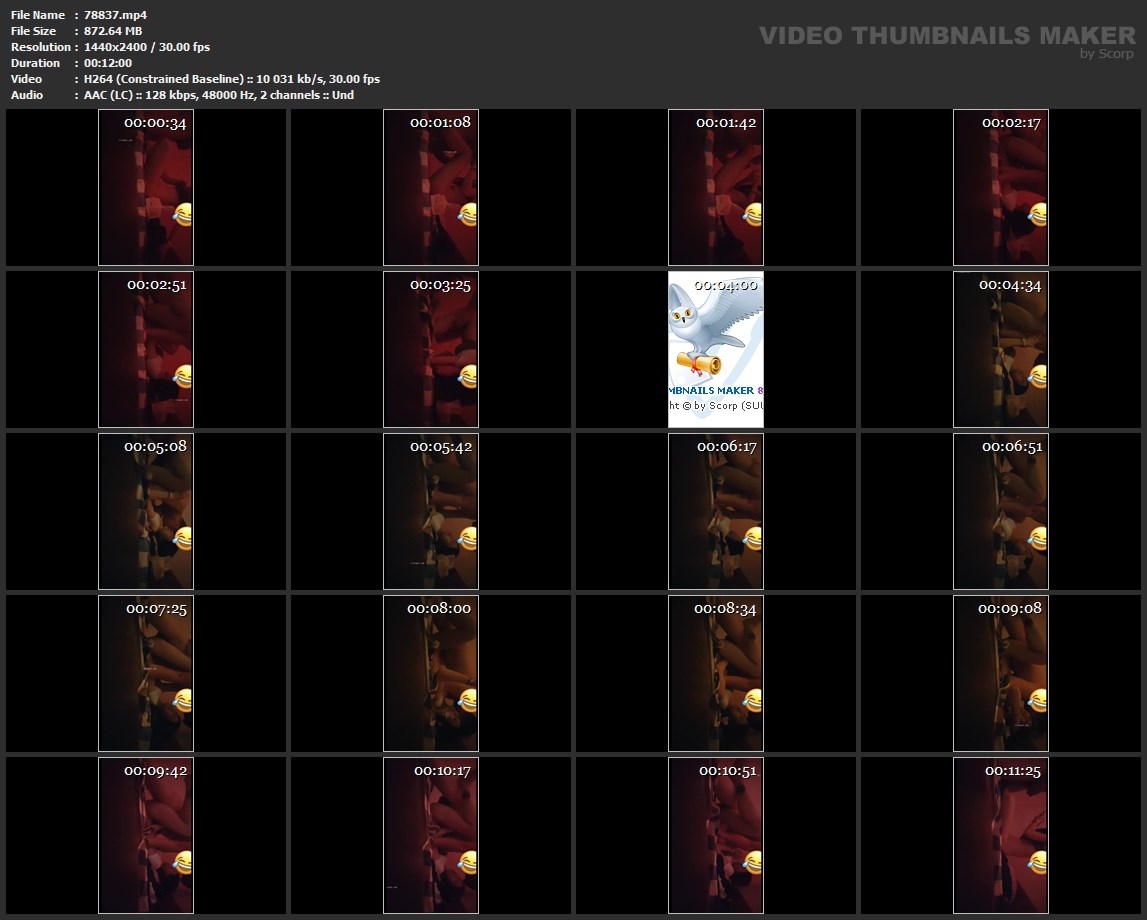
Task: Select the thumbnail at timestamp 00:07:25
Action: pos(146,674)
